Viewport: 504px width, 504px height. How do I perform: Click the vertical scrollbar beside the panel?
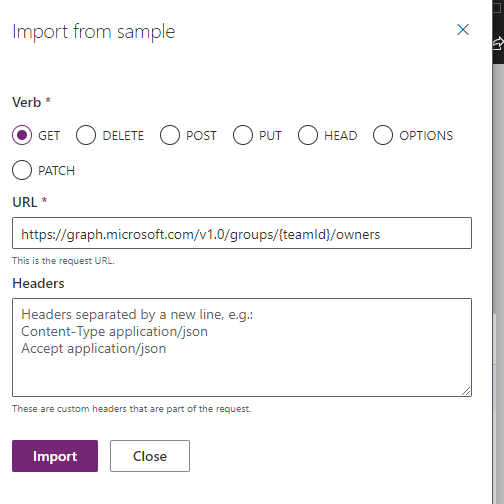[498, 283]
